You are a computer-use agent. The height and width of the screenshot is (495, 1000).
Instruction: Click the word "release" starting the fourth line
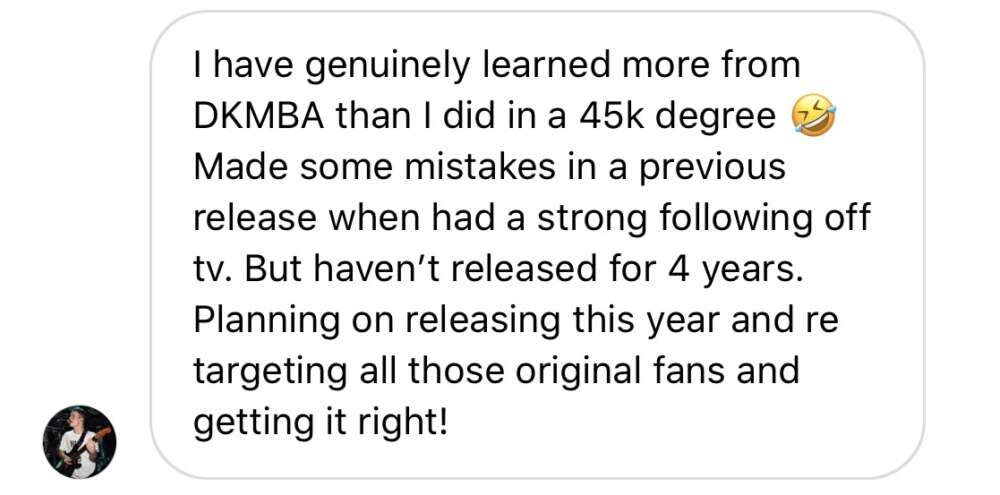(x=255, y=219)
